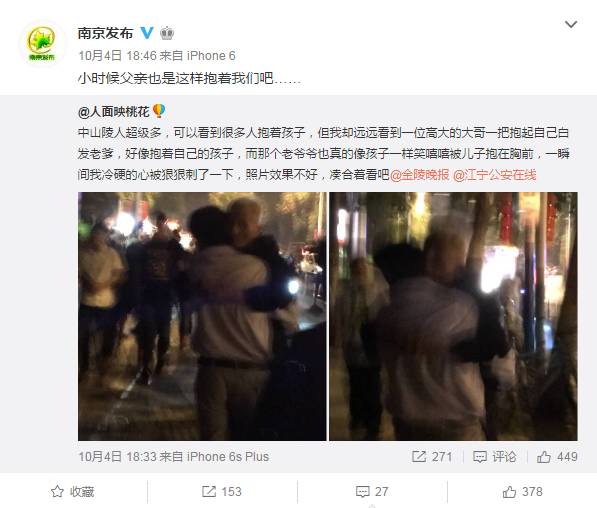The image size is (597, 508).
Task: Open the 10月4日 18:46 post timestamp
Action: [117, 56]
